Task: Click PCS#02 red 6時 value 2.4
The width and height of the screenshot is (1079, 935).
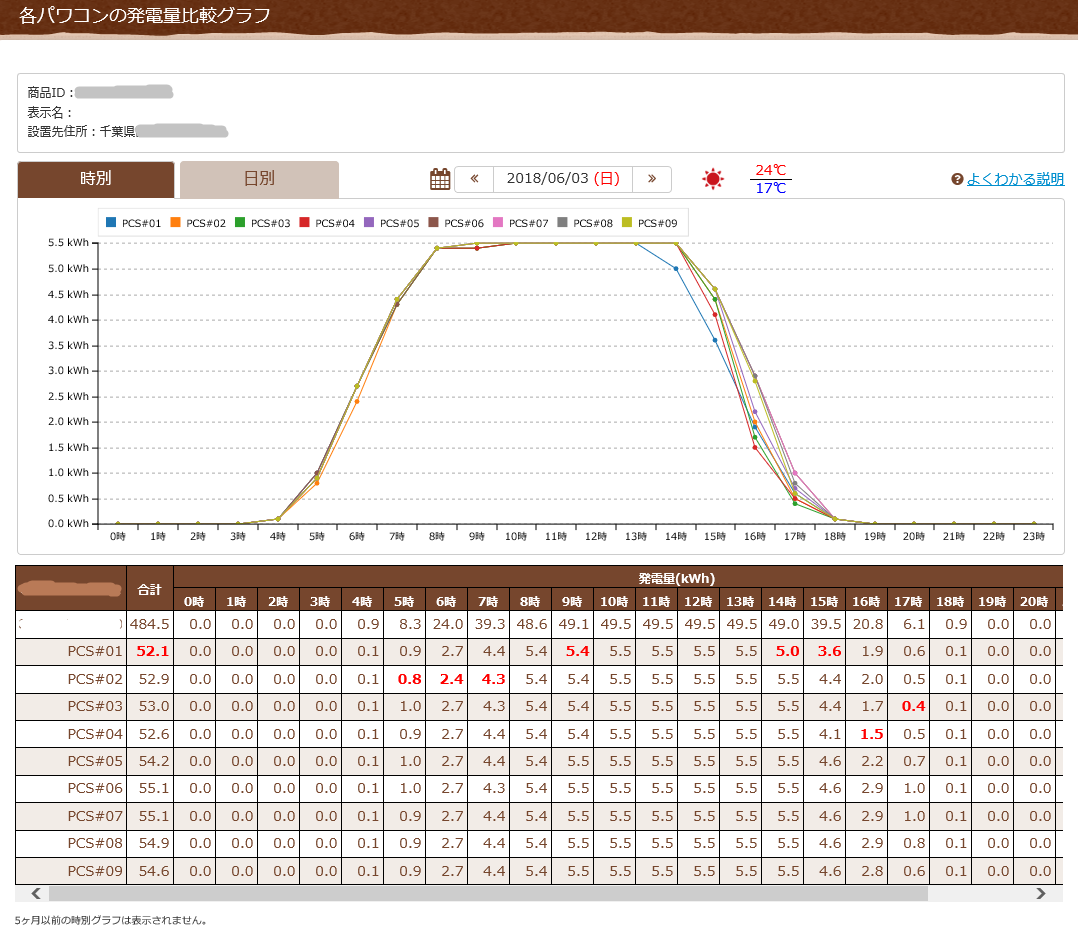Action: pyautogui.click(x=451, y=679)
